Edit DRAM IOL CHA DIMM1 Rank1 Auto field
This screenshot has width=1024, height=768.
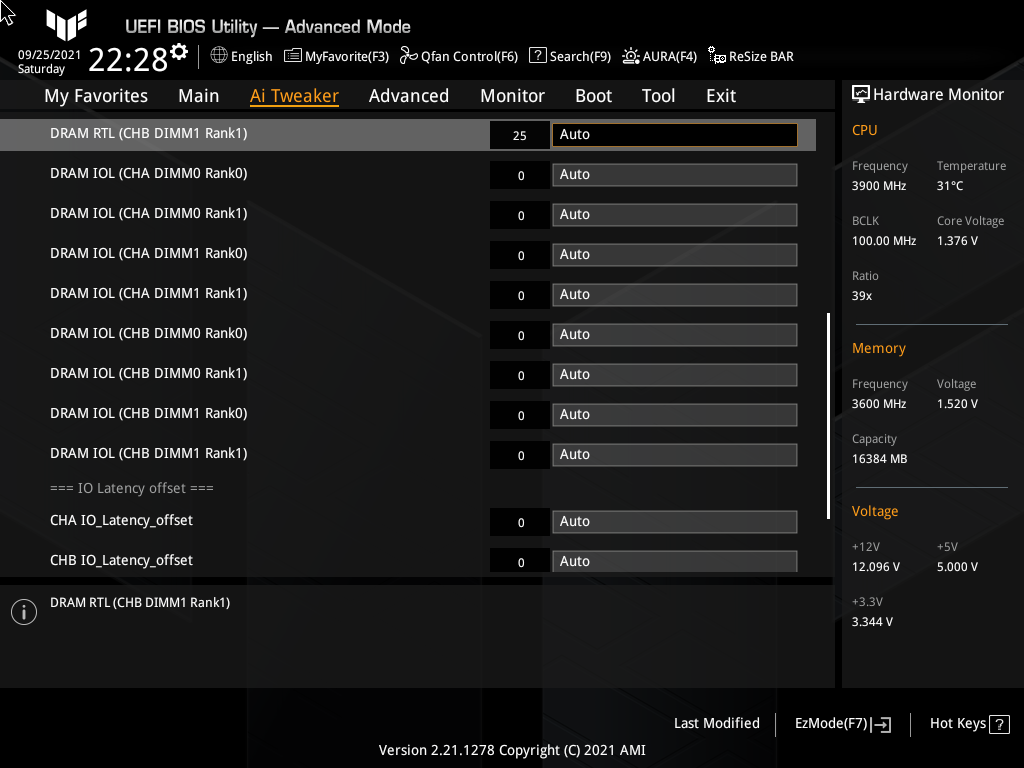675,295
